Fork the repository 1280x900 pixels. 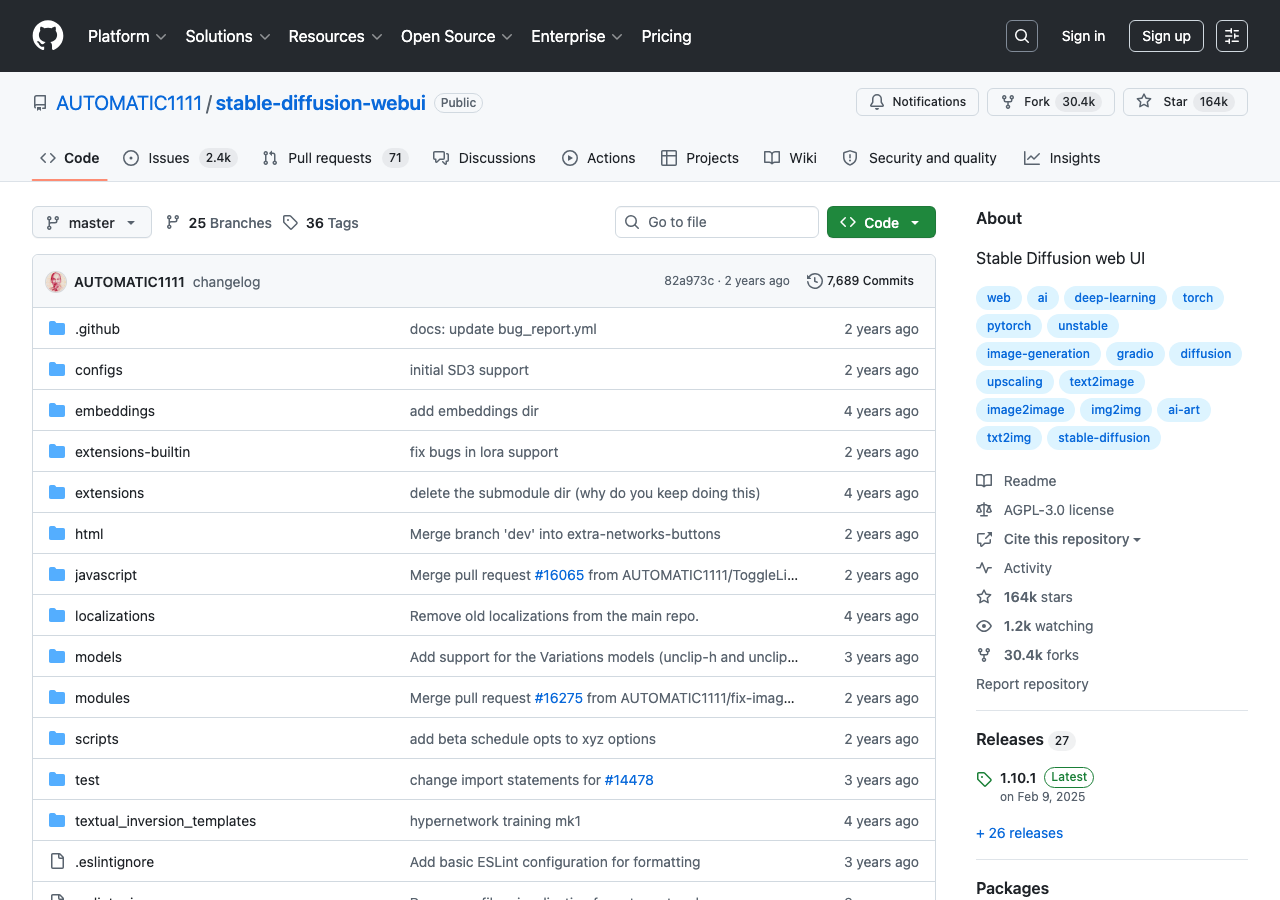pyautogui.click(x=1050, y=102)
